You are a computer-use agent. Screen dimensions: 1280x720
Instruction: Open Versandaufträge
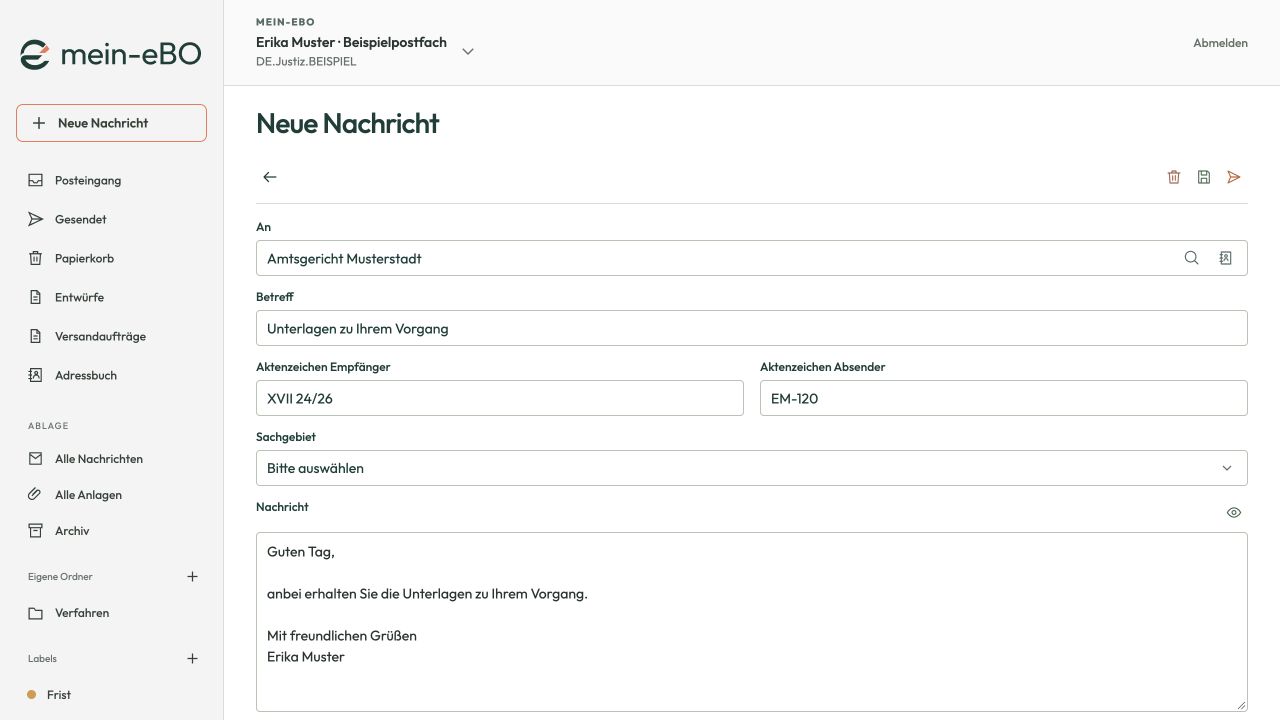pos(111,336)
